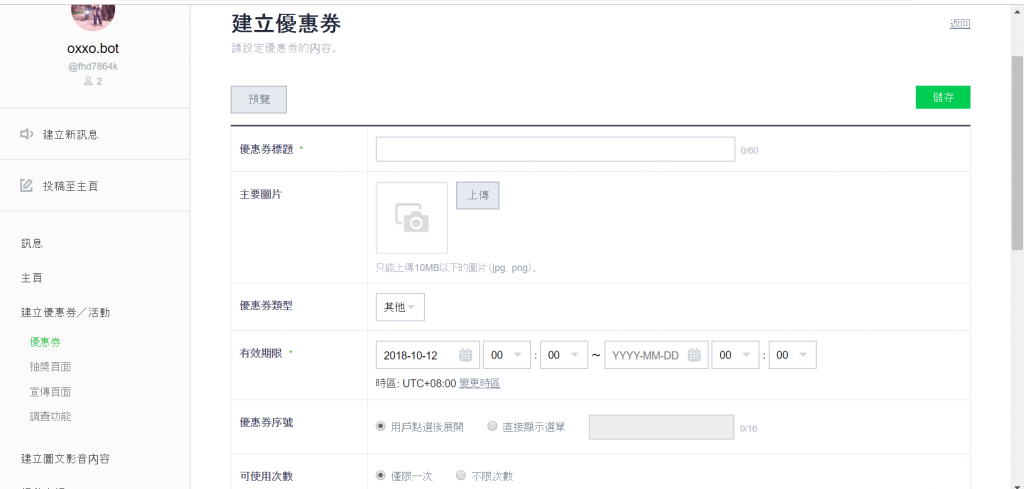Click the 變更時區 link
Image resolution: width=1024 pixels, height=489 pixels.
tap(480, 384)
